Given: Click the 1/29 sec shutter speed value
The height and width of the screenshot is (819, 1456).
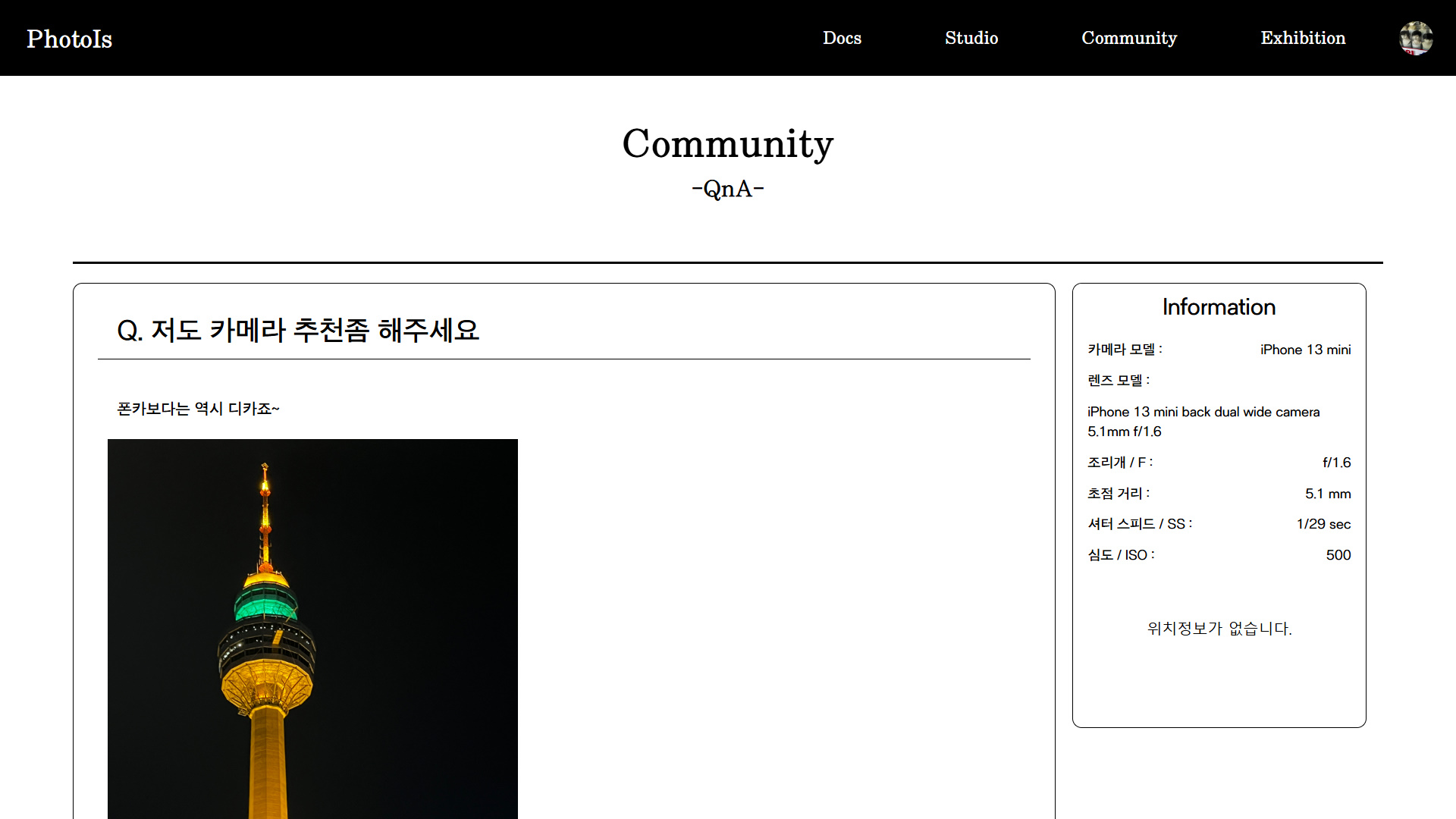Looking at the screenshot, I should click(1323, 524).
